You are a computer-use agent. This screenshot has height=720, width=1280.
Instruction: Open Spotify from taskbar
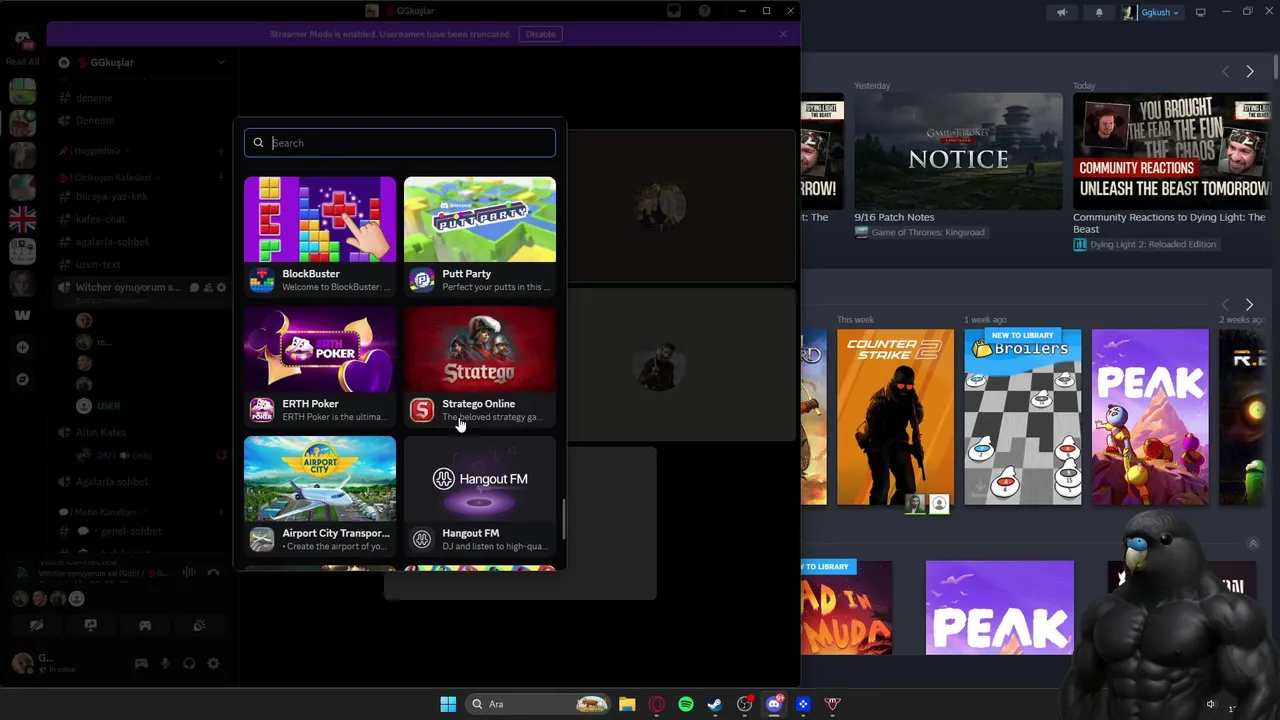click(x=686, y=704)
